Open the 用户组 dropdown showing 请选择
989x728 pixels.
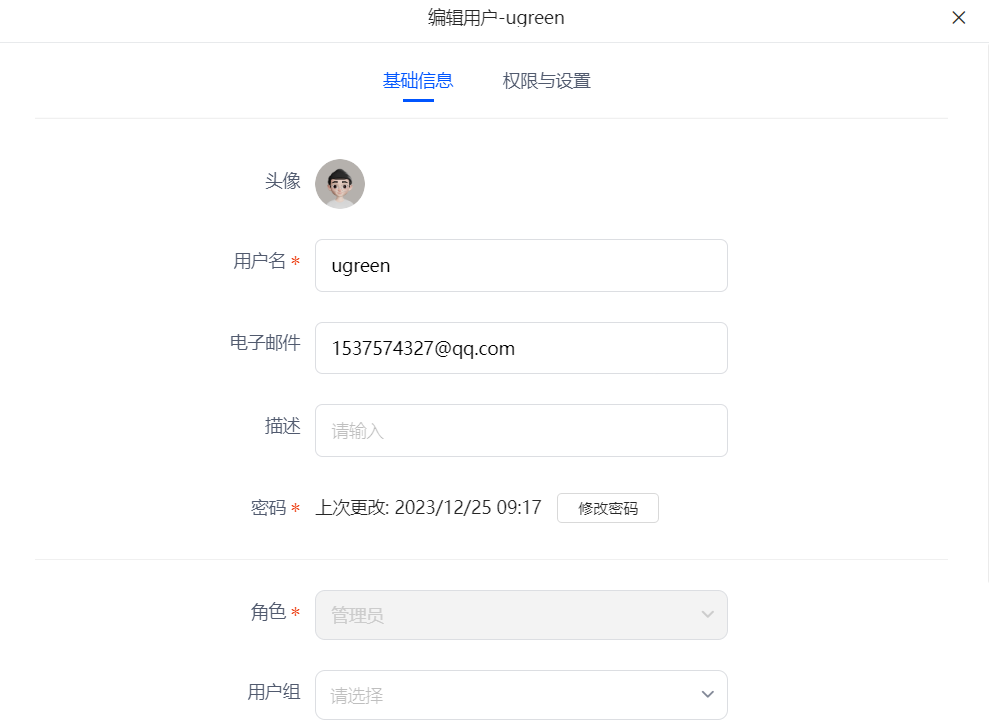click(521, 695)
